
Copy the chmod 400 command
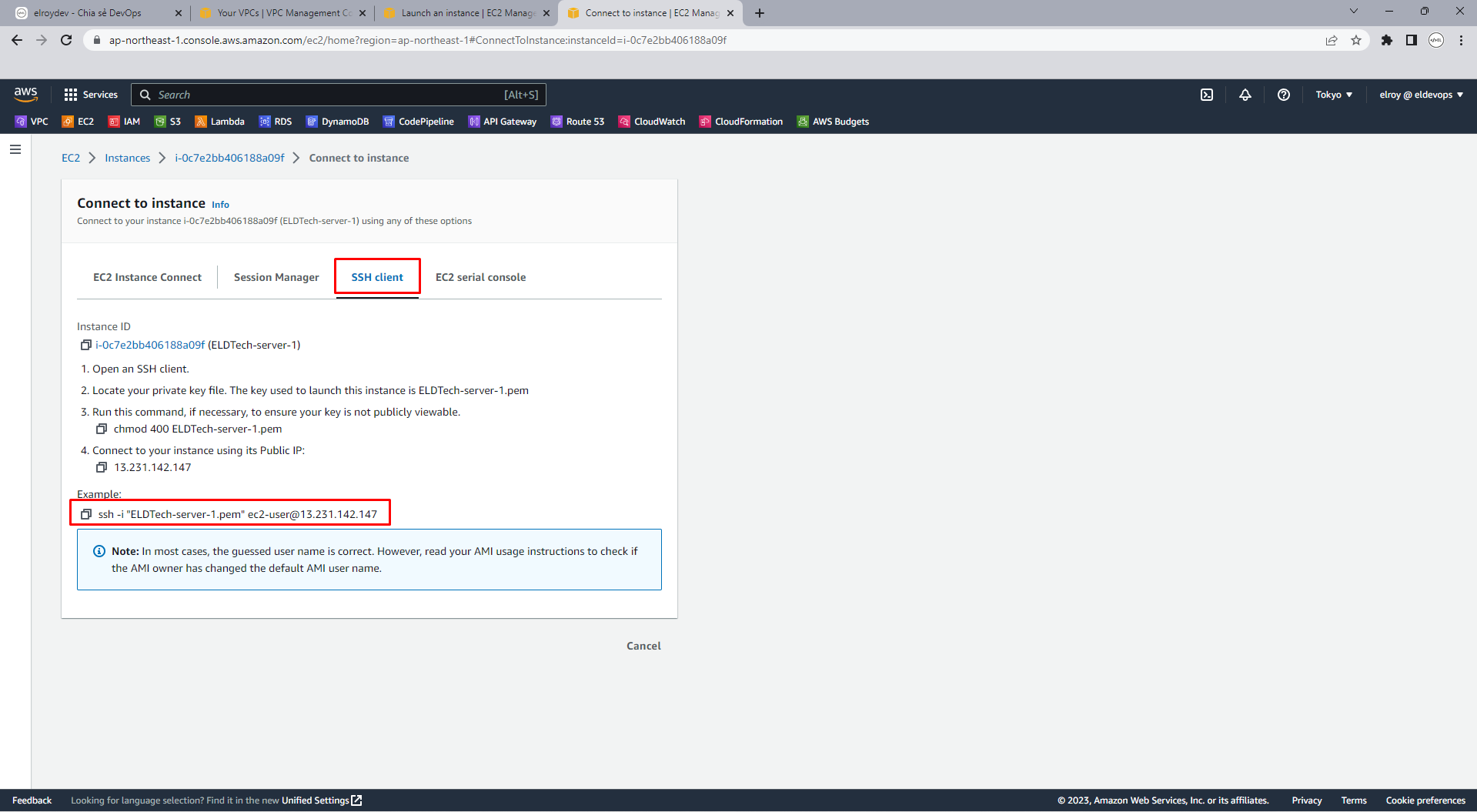[x=102, y=429]
